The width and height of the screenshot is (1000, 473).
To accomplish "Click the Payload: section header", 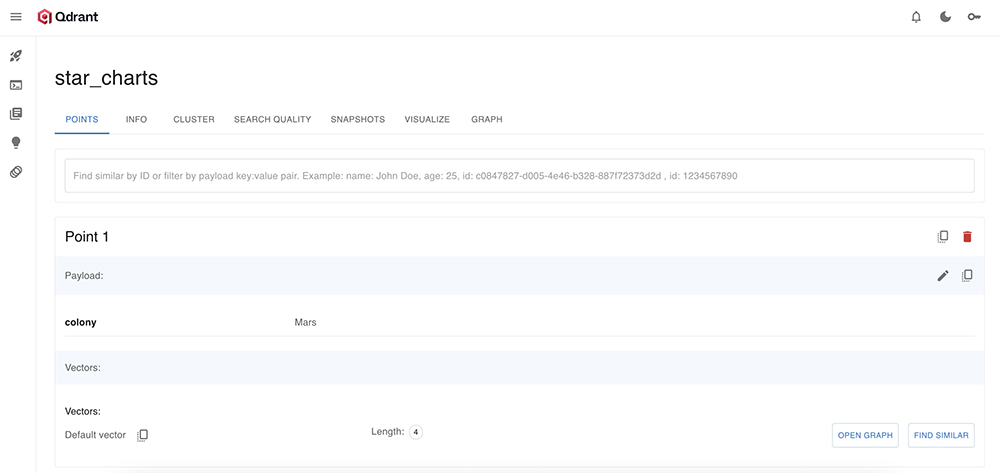I will coord(84,275).
